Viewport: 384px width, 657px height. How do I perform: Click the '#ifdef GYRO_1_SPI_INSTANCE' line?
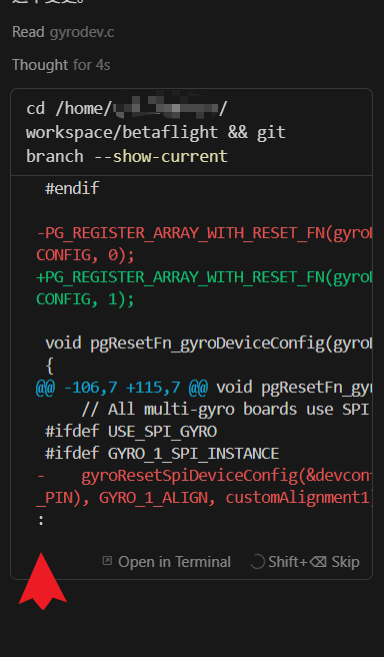(162, 454)
